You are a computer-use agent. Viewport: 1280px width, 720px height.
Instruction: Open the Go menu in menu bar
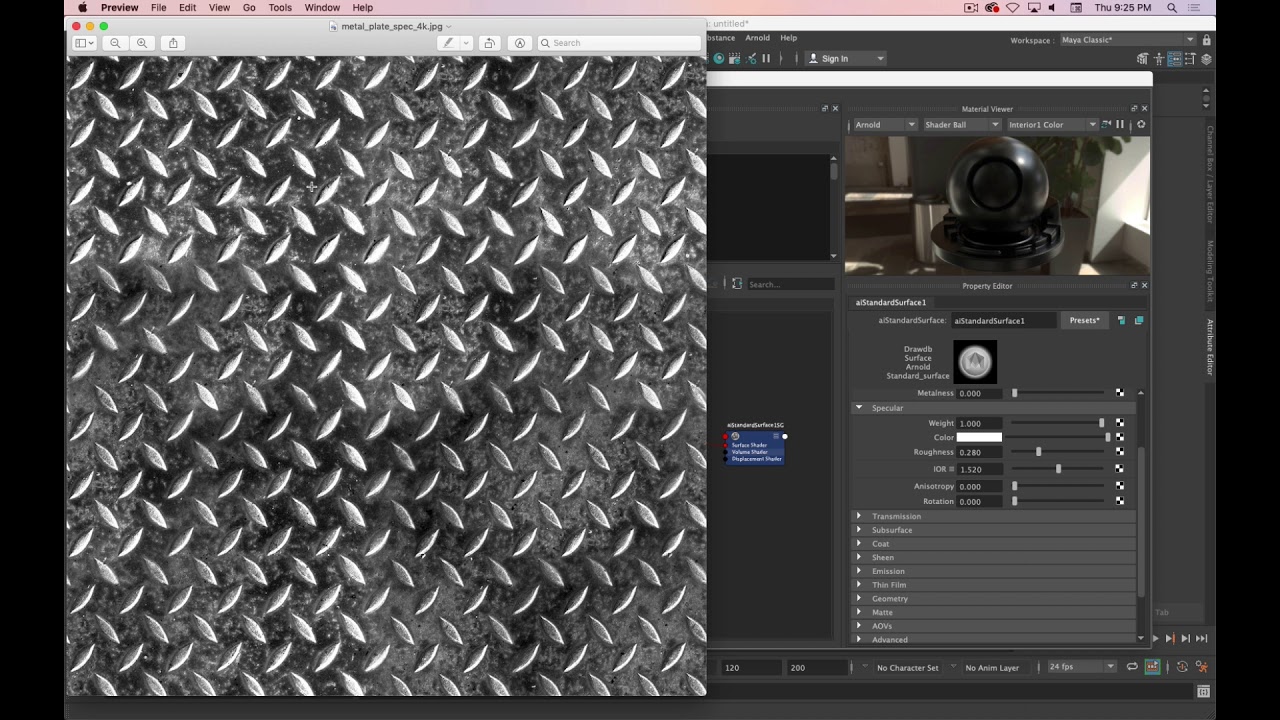(249, 8)
